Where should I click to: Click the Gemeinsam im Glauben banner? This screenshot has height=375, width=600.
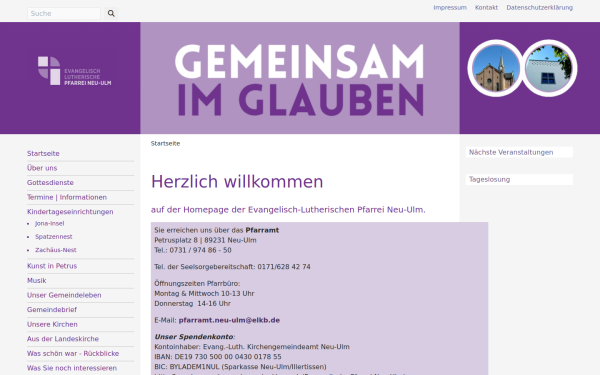[x=300, y=78]
